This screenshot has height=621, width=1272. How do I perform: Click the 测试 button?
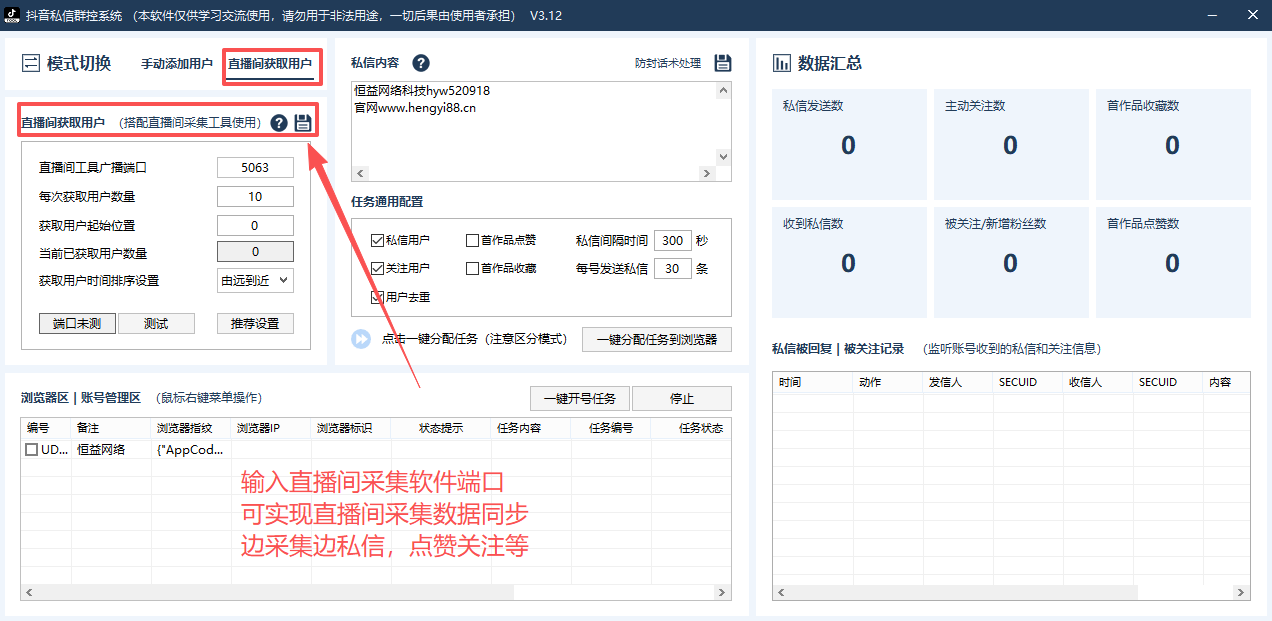click(x=156, y=323)
